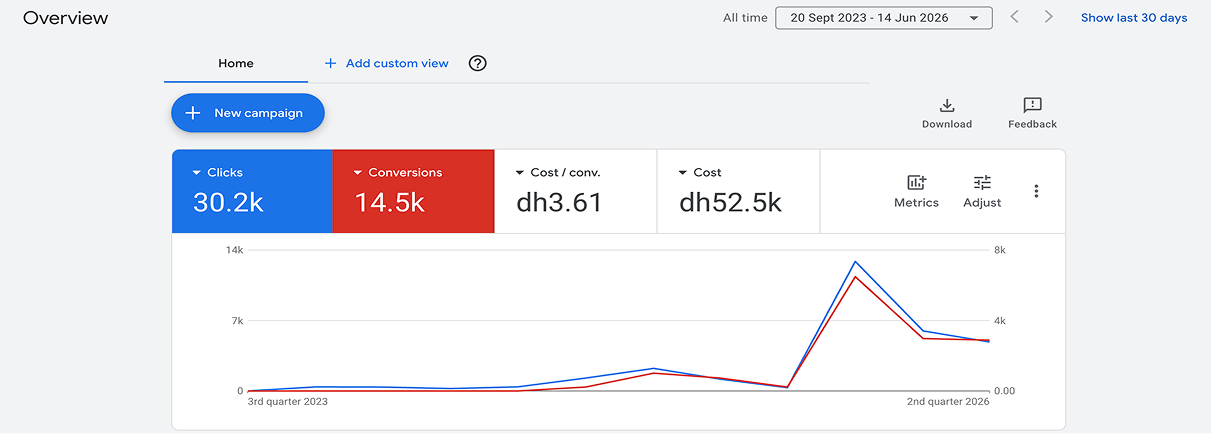The height and width of the screenshot is (436, 1213).
Task: Expand the Cost metric dropdown arrow
Action: pyautogui.click(x=683, y=173)
